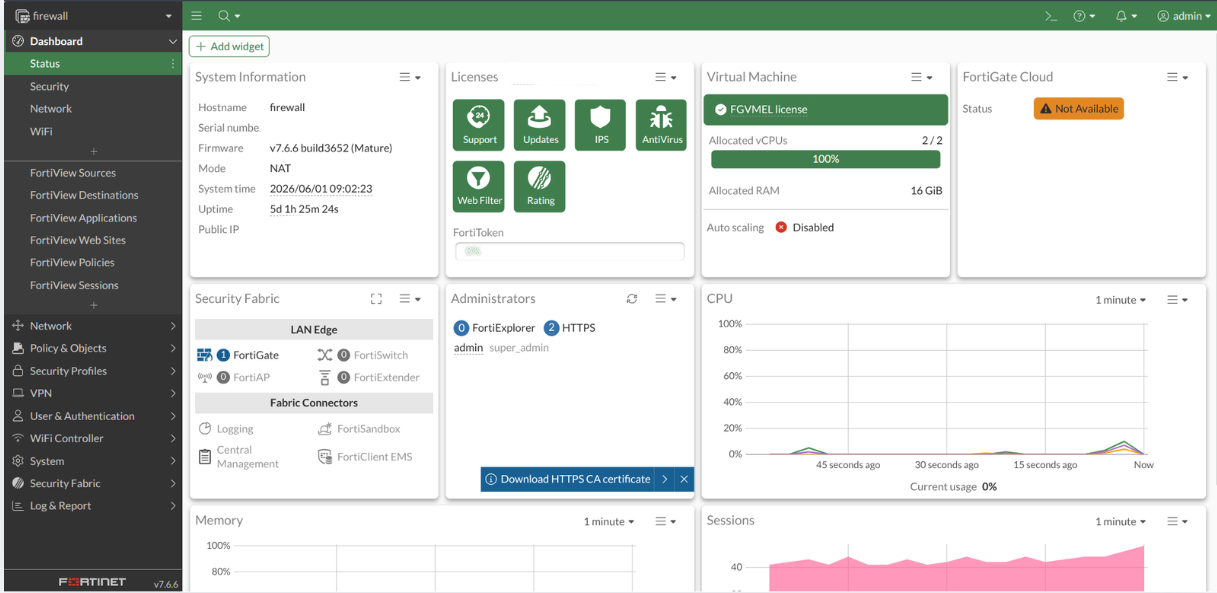This screenshot has height=593, width=1217.
Task: Click the HTTPS count badge in Administrators
Action: coord(551,328)
